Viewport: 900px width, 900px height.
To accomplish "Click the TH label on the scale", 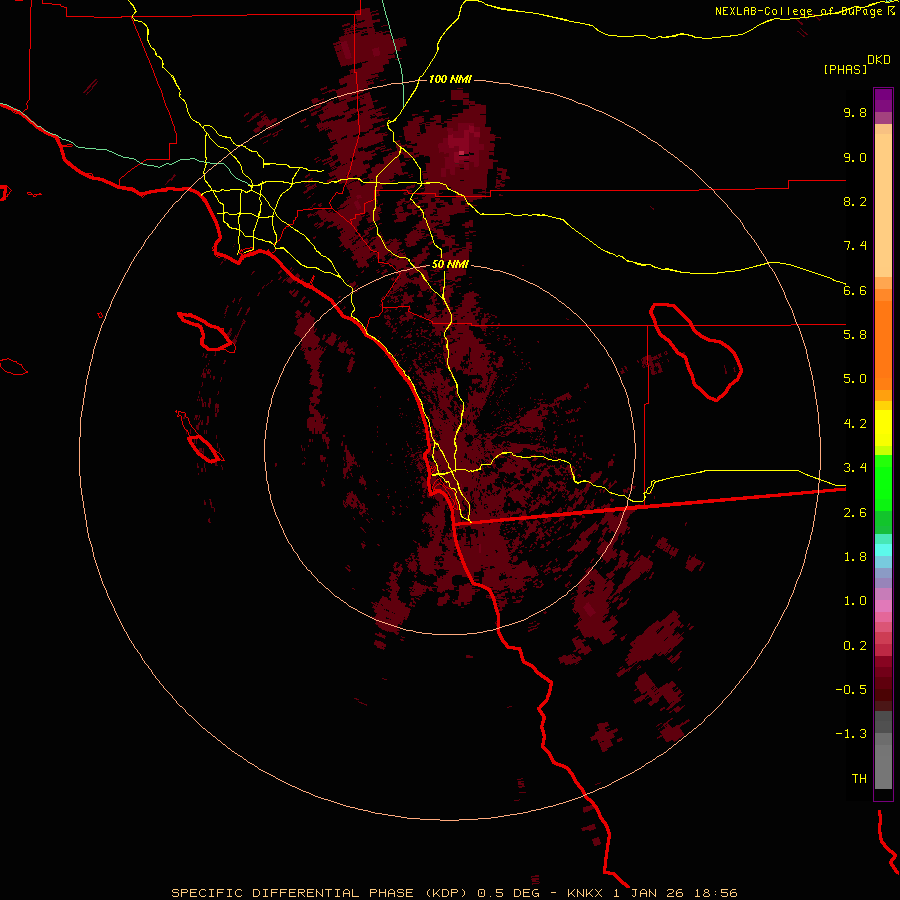I will click(x=859, y=779).
